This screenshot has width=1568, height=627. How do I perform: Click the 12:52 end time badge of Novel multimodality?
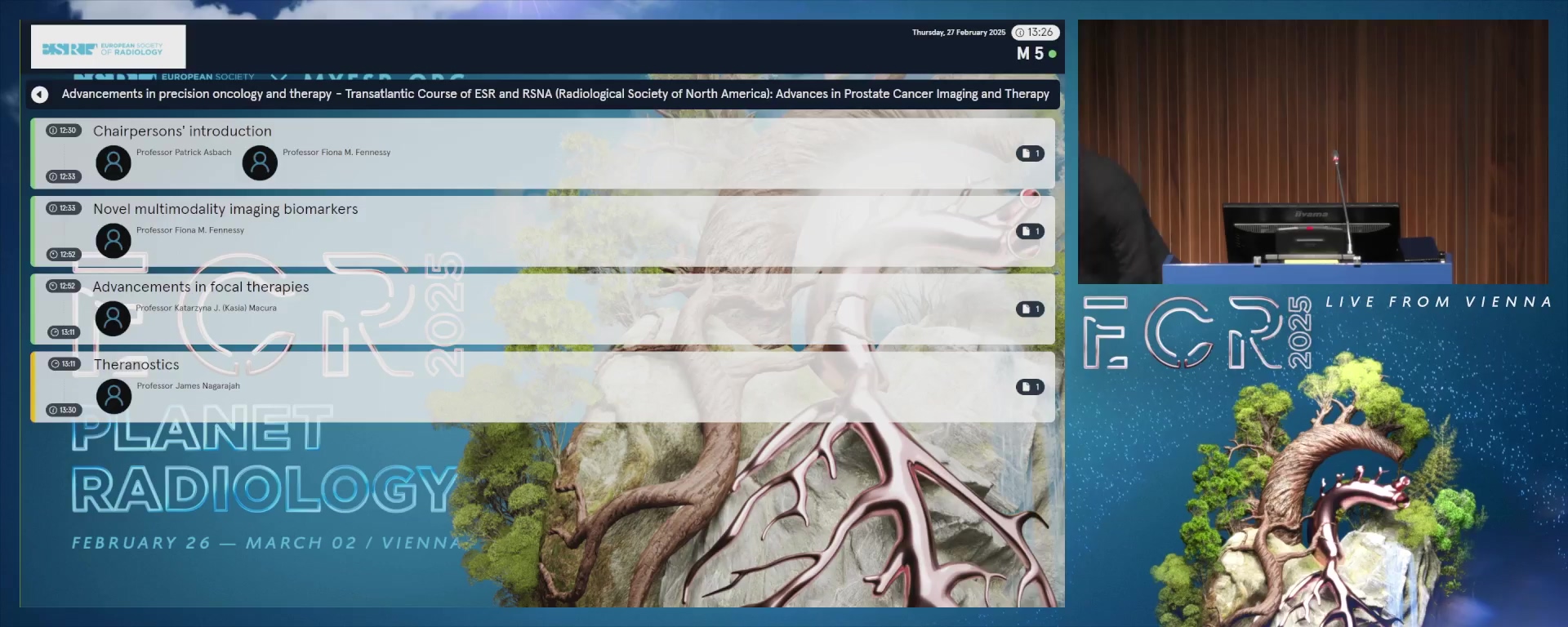click(63, 255)
